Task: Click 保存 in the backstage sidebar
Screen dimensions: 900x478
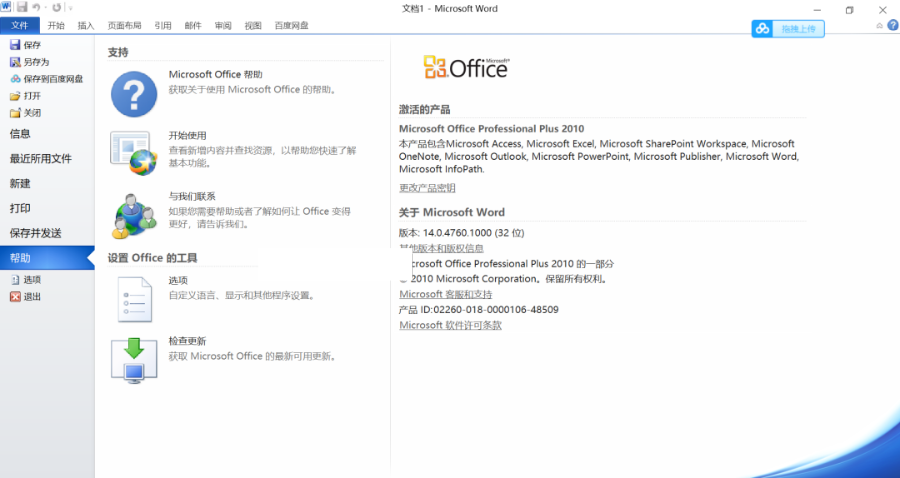Action: (26, 45)
